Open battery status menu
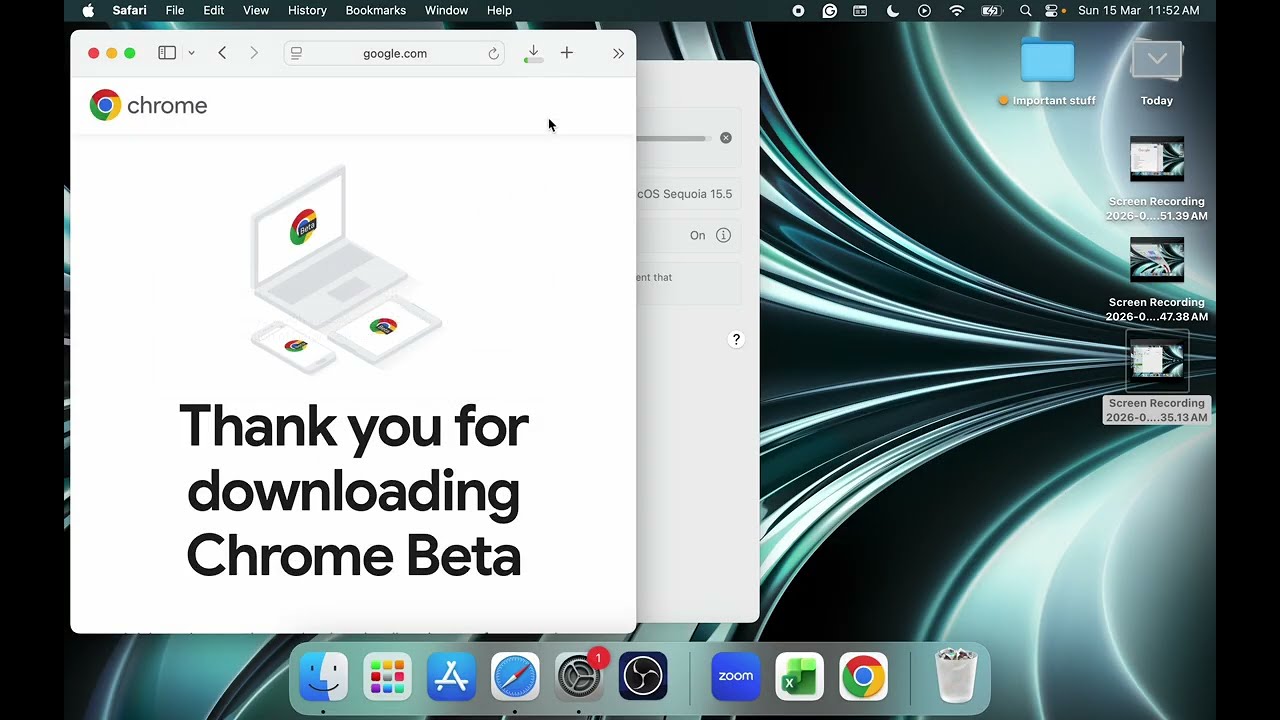The width and height of the screenshot is (1280, 720). click(991, 11)
